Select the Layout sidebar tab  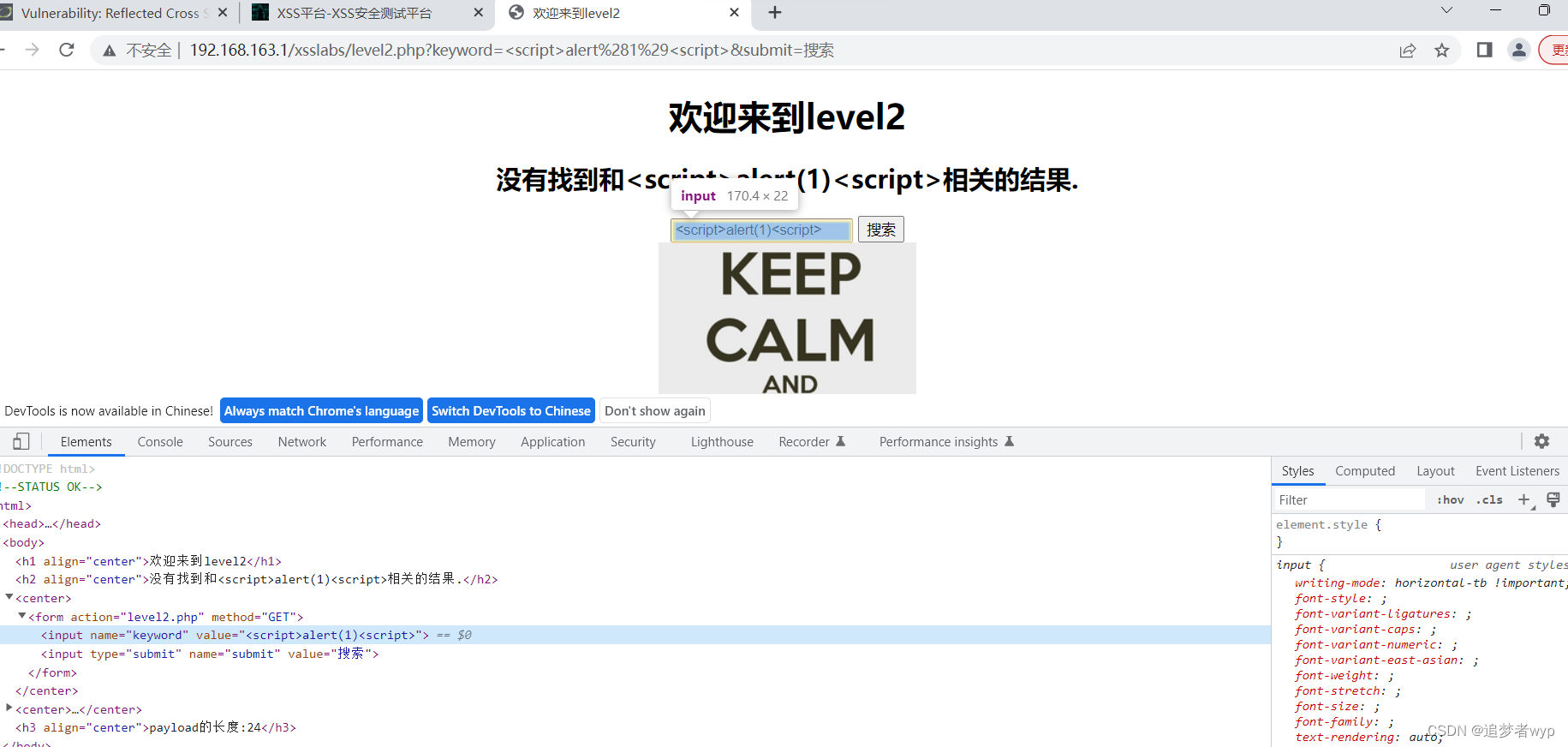pyautogui.click(x=1435, y=471)
